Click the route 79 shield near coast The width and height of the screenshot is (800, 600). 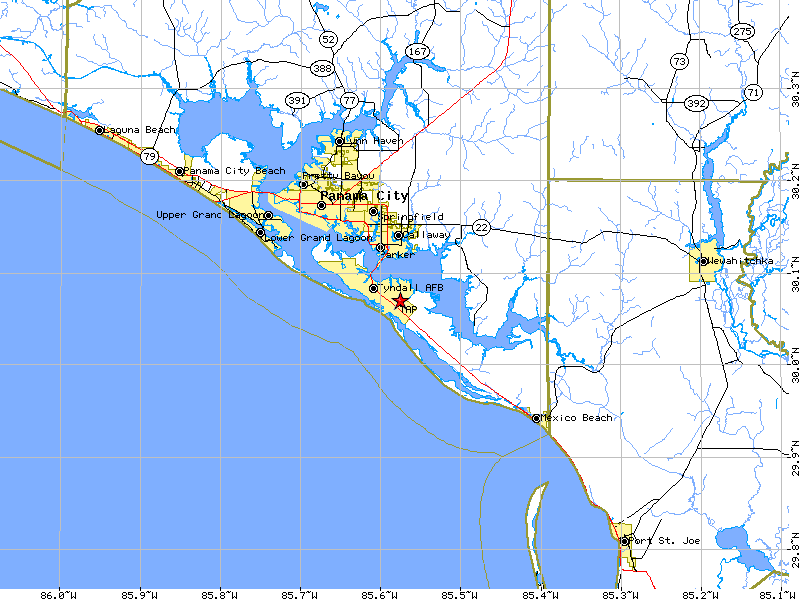[149, 156]
